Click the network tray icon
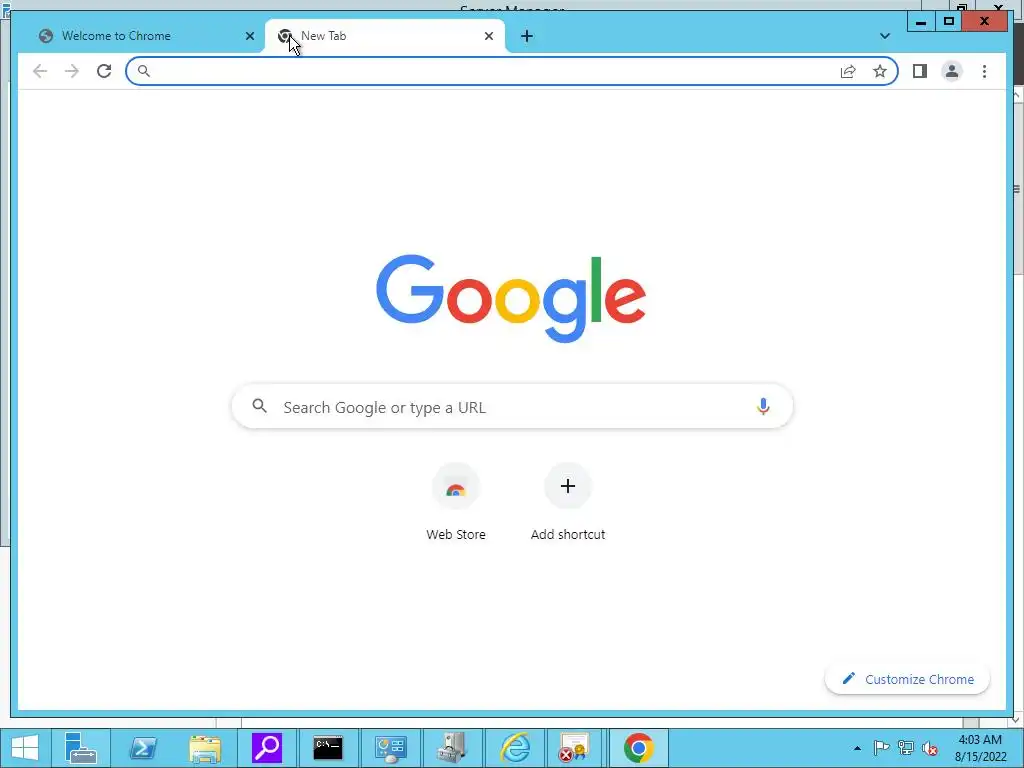The height and width of the screenshot is (768, 1024). tap(906, 748)
